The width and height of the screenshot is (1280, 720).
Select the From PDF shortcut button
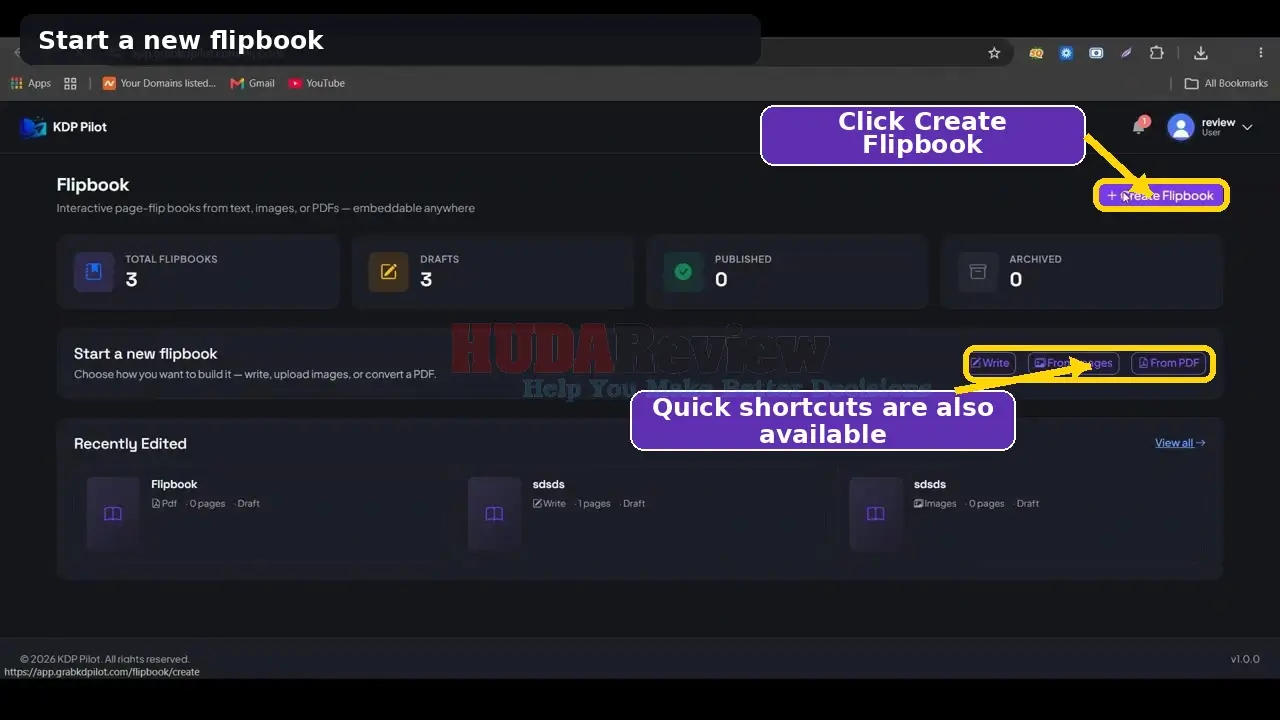pyautogui.click(x=1168, y=363)
